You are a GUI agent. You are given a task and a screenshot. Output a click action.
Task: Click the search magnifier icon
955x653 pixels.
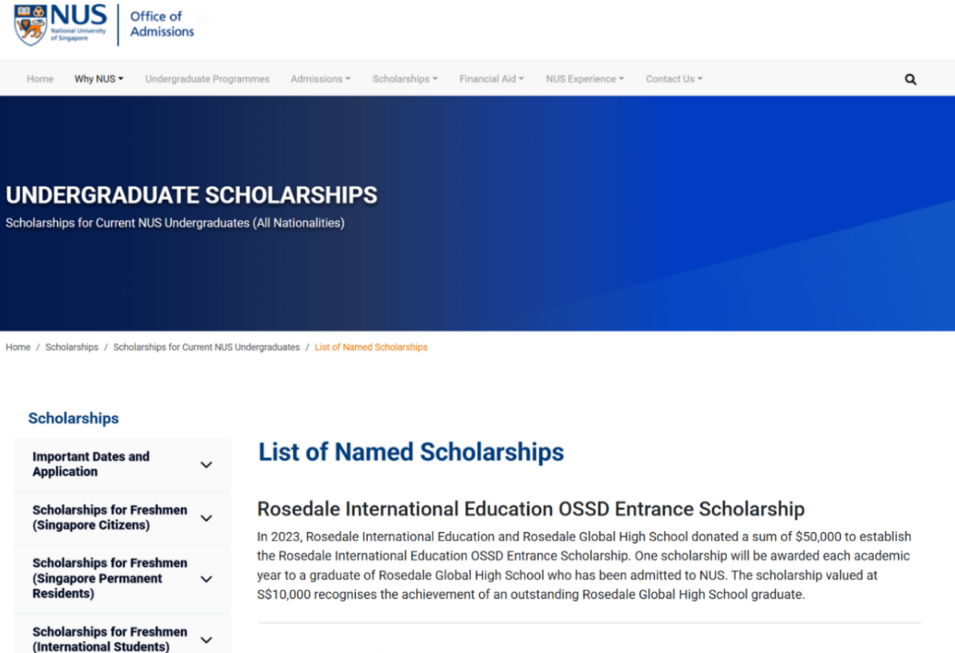(910, 79)
